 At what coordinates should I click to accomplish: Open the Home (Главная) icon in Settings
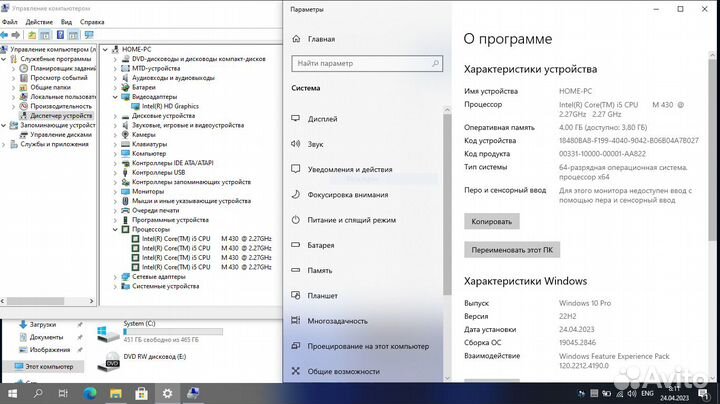click(x=296, y=39)
